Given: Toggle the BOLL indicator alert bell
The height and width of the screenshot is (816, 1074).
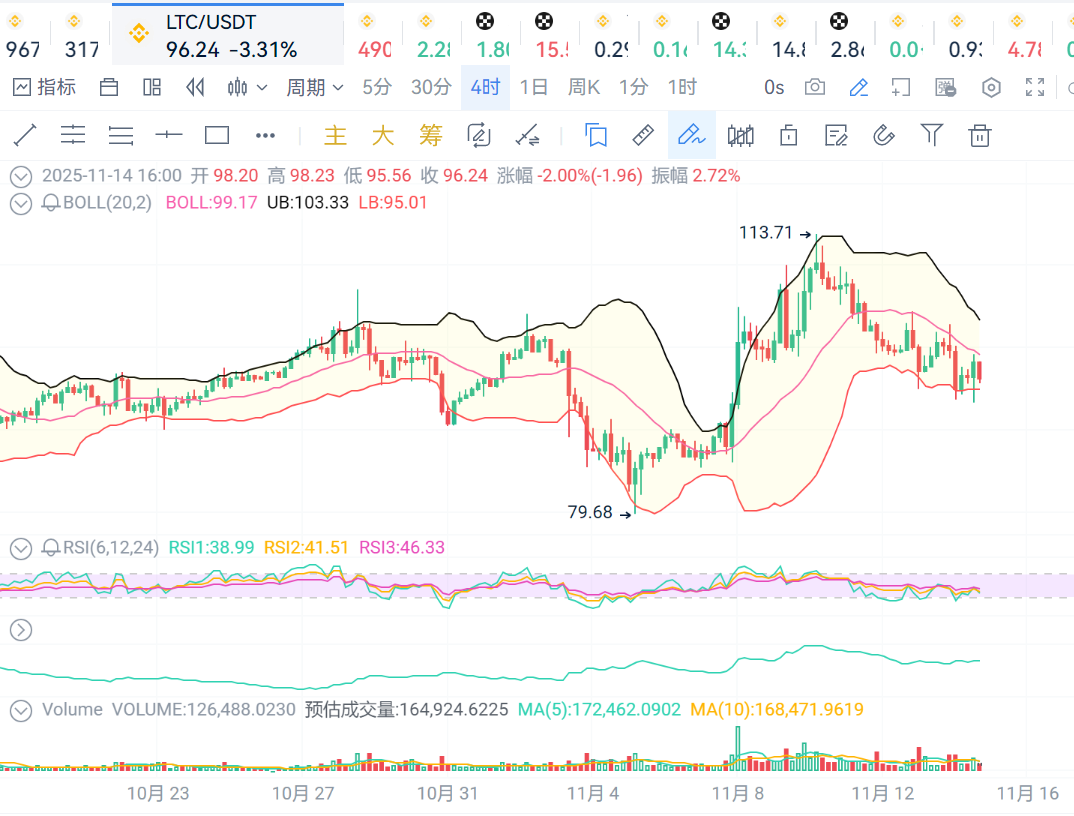Looking at the screenshot, I should click(51, 203).
